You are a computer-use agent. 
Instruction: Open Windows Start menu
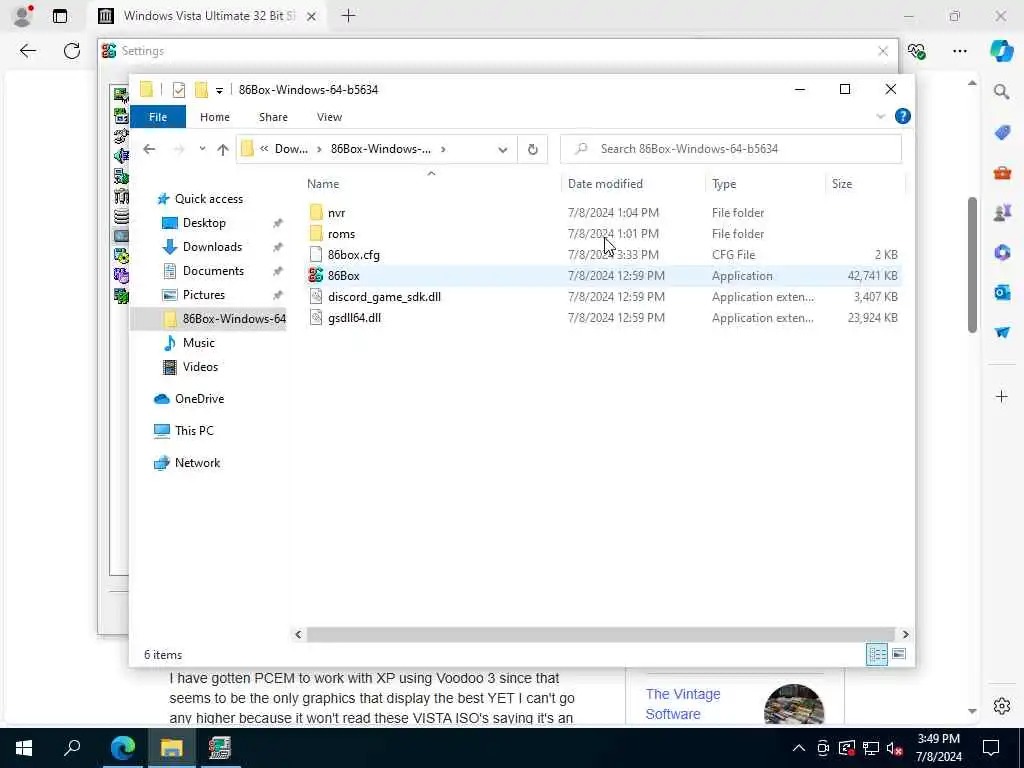tap(24, 748)
